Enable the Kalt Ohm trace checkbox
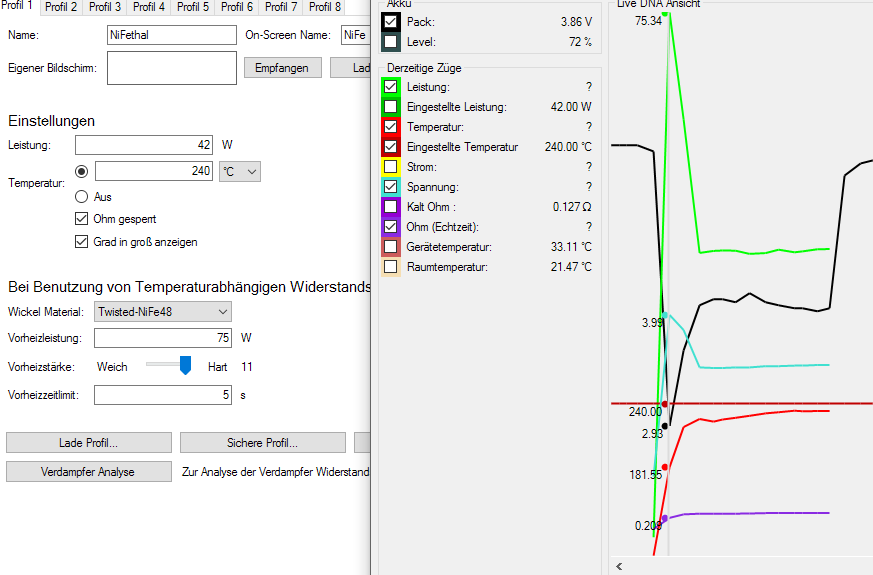The width and height of the screenshot is (873, 575). click(390, 207)
